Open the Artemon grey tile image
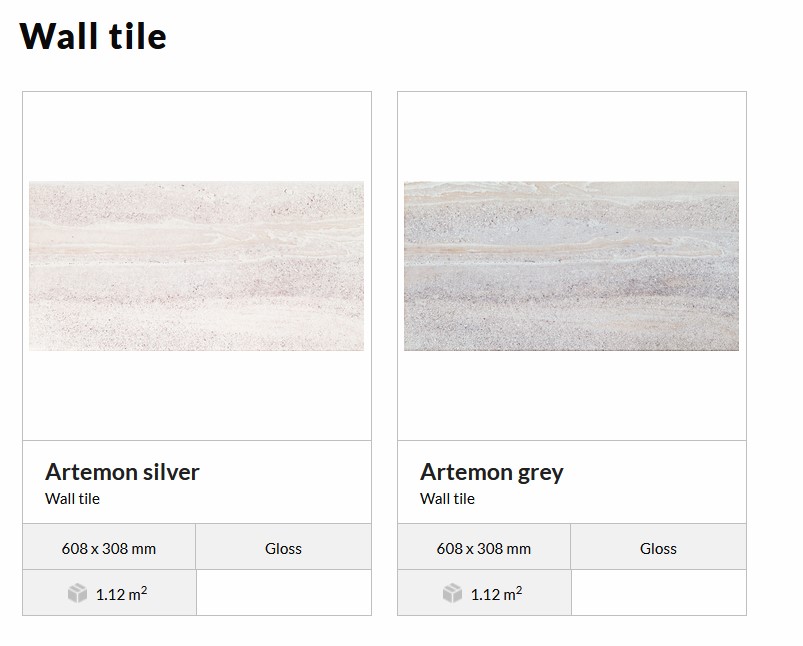The image size is (803, 646). 571,266
